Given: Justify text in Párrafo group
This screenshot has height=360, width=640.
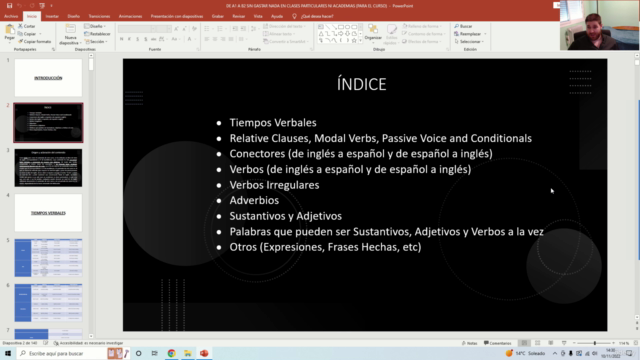Looking at the screenshot, I should pos(231,39).
